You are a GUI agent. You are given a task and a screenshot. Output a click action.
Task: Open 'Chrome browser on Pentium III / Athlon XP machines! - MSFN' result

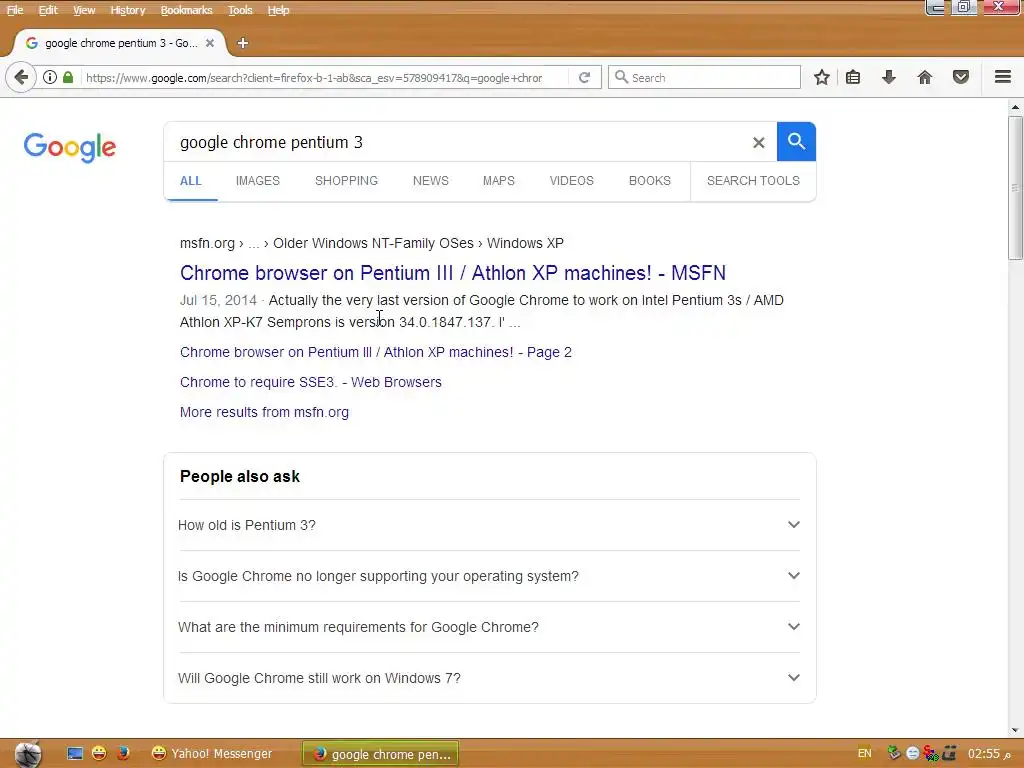coord(453,273)
